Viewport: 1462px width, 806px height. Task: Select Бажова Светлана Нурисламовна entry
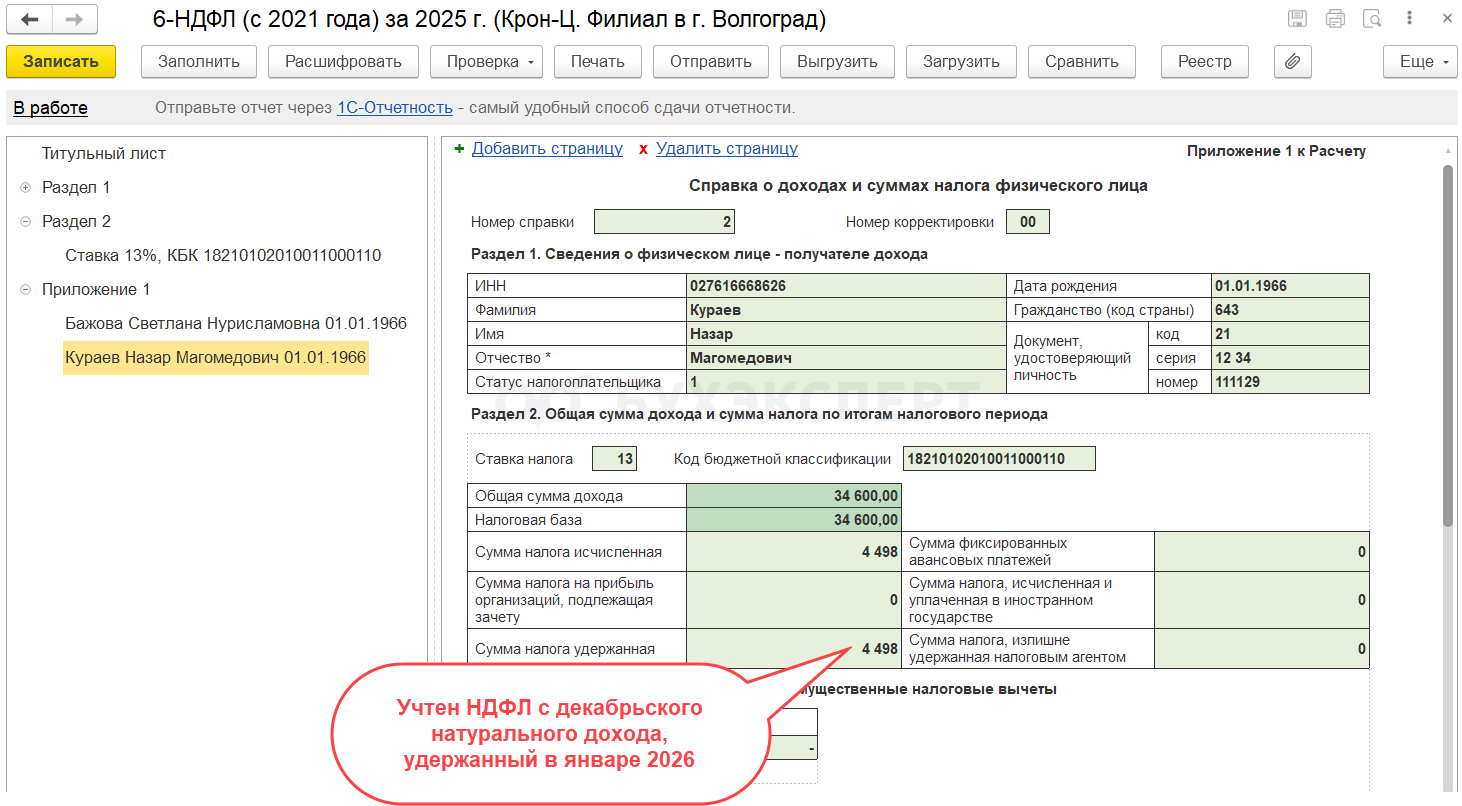tap(235, 324)
